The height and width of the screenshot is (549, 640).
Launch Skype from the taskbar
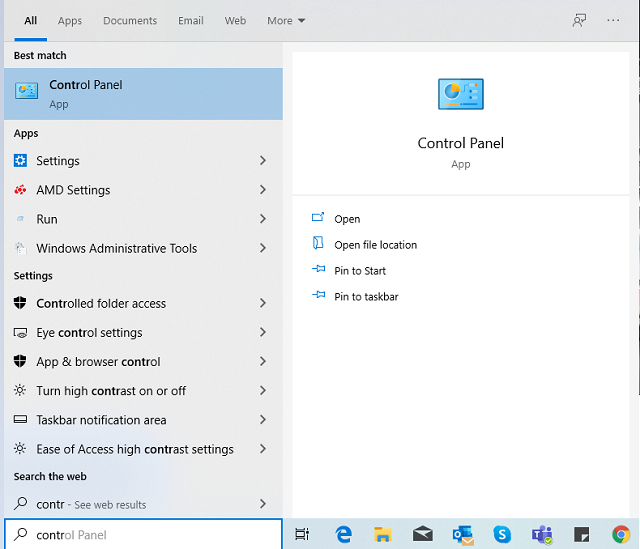502,534
